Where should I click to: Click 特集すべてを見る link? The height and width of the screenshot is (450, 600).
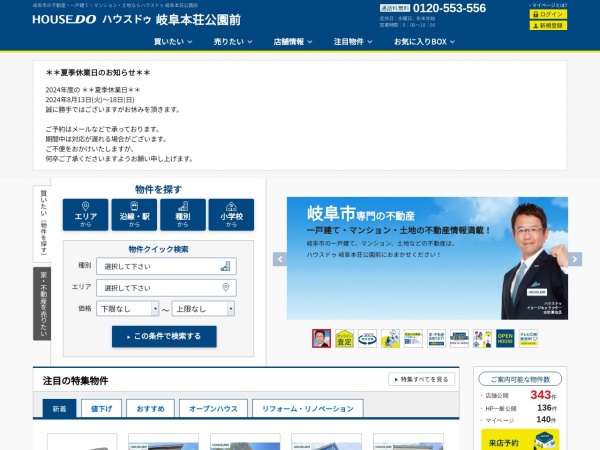tap(421, 379)
